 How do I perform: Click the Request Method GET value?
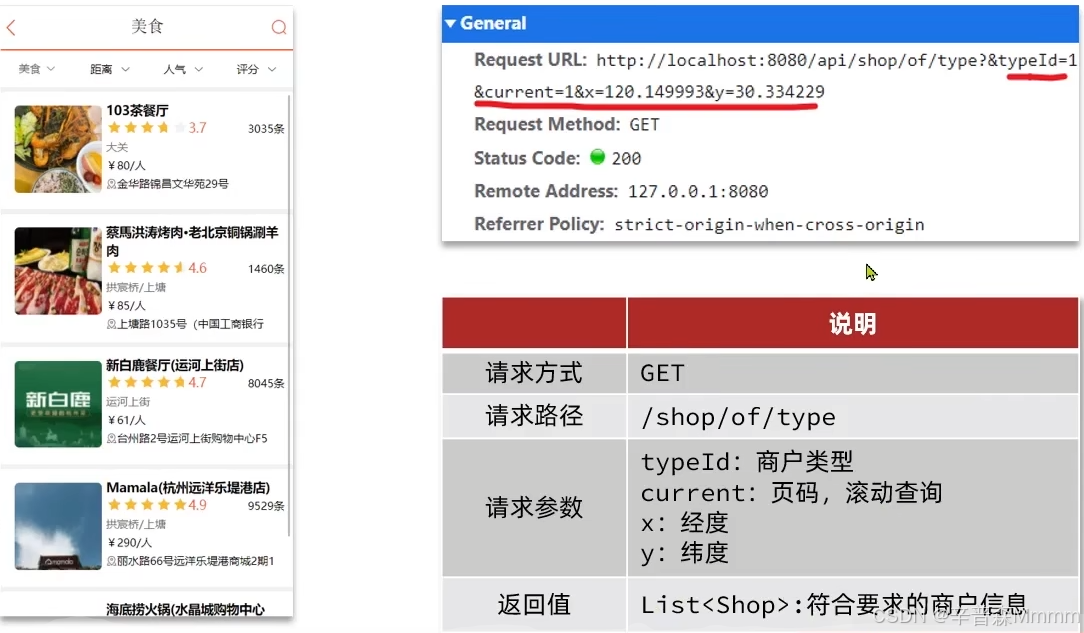tap(644, 125)
